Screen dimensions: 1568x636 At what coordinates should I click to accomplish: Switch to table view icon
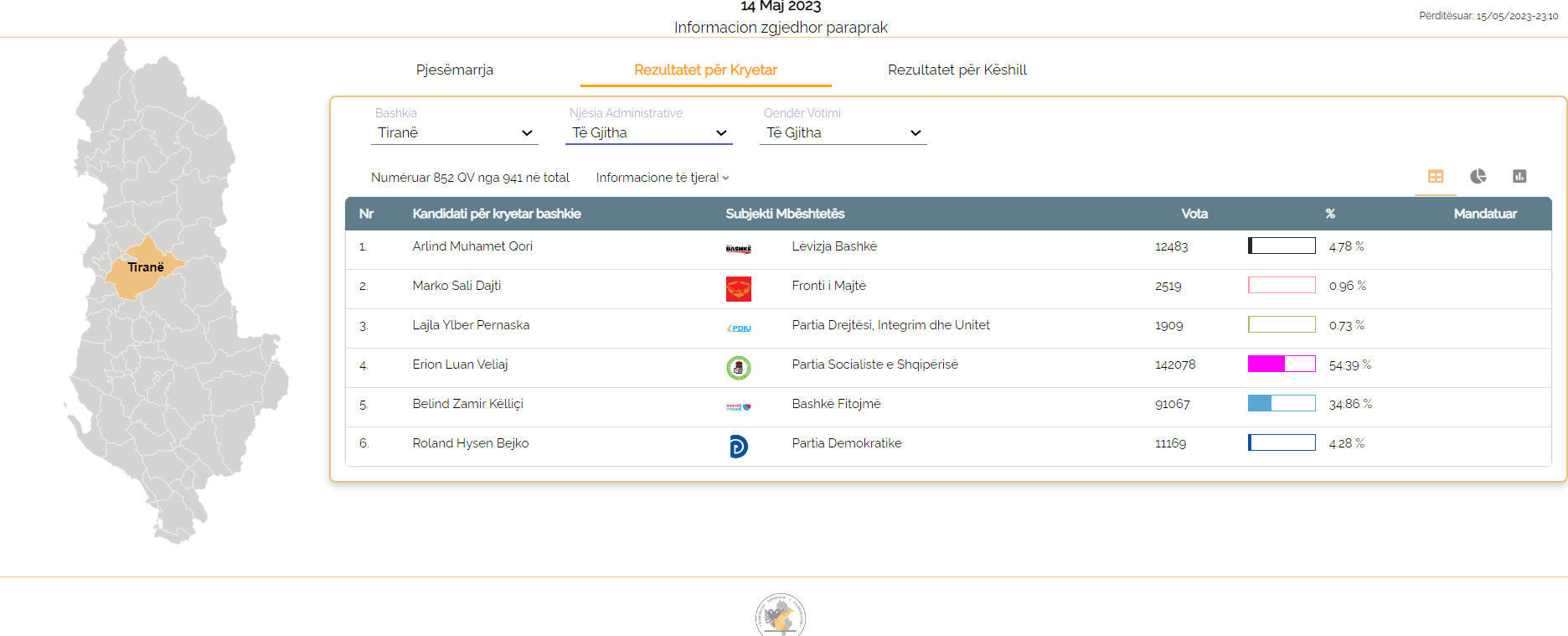click(1436, 177)
